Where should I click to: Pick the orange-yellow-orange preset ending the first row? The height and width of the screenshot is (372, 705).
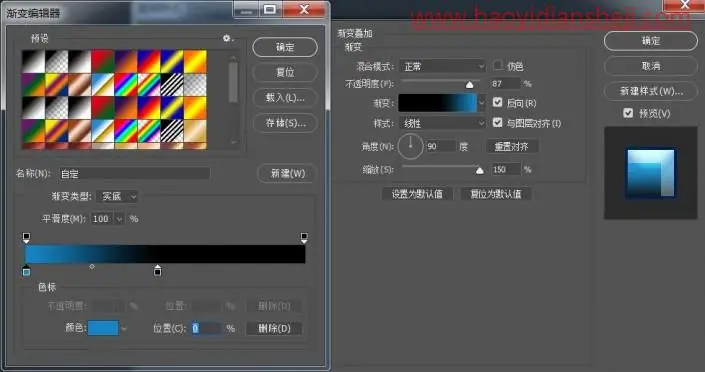coord(195,62)
